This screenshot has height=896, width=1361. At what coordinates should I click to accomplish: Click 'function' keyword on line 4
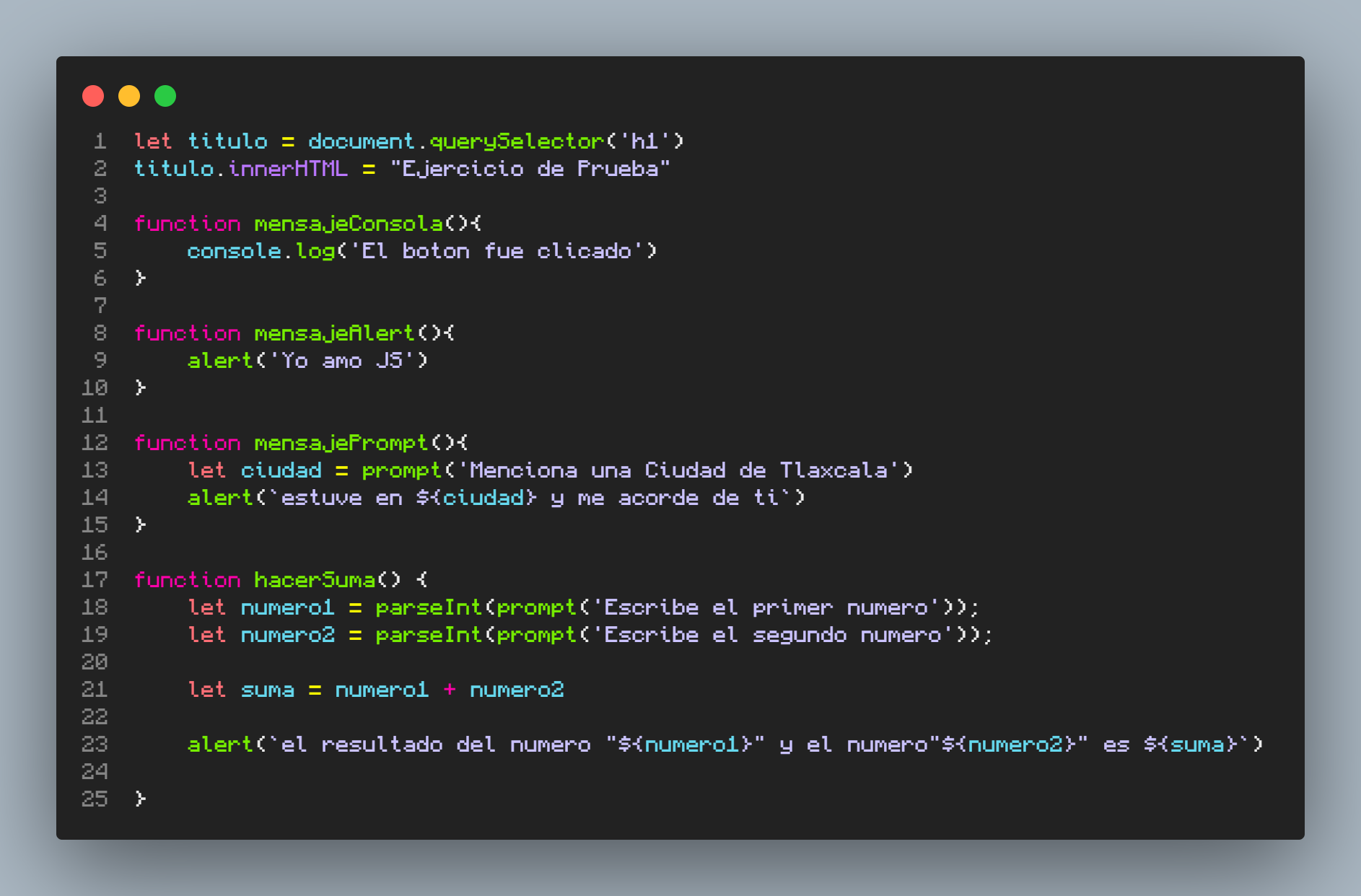188,224
